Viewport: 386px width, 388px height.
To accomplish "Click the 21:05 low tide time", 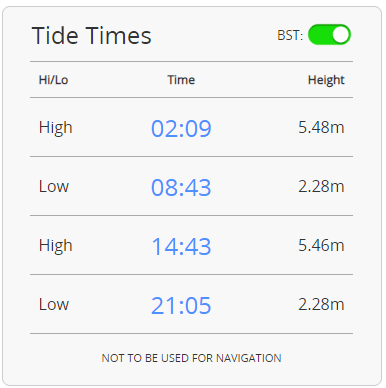I will [181, 305].
